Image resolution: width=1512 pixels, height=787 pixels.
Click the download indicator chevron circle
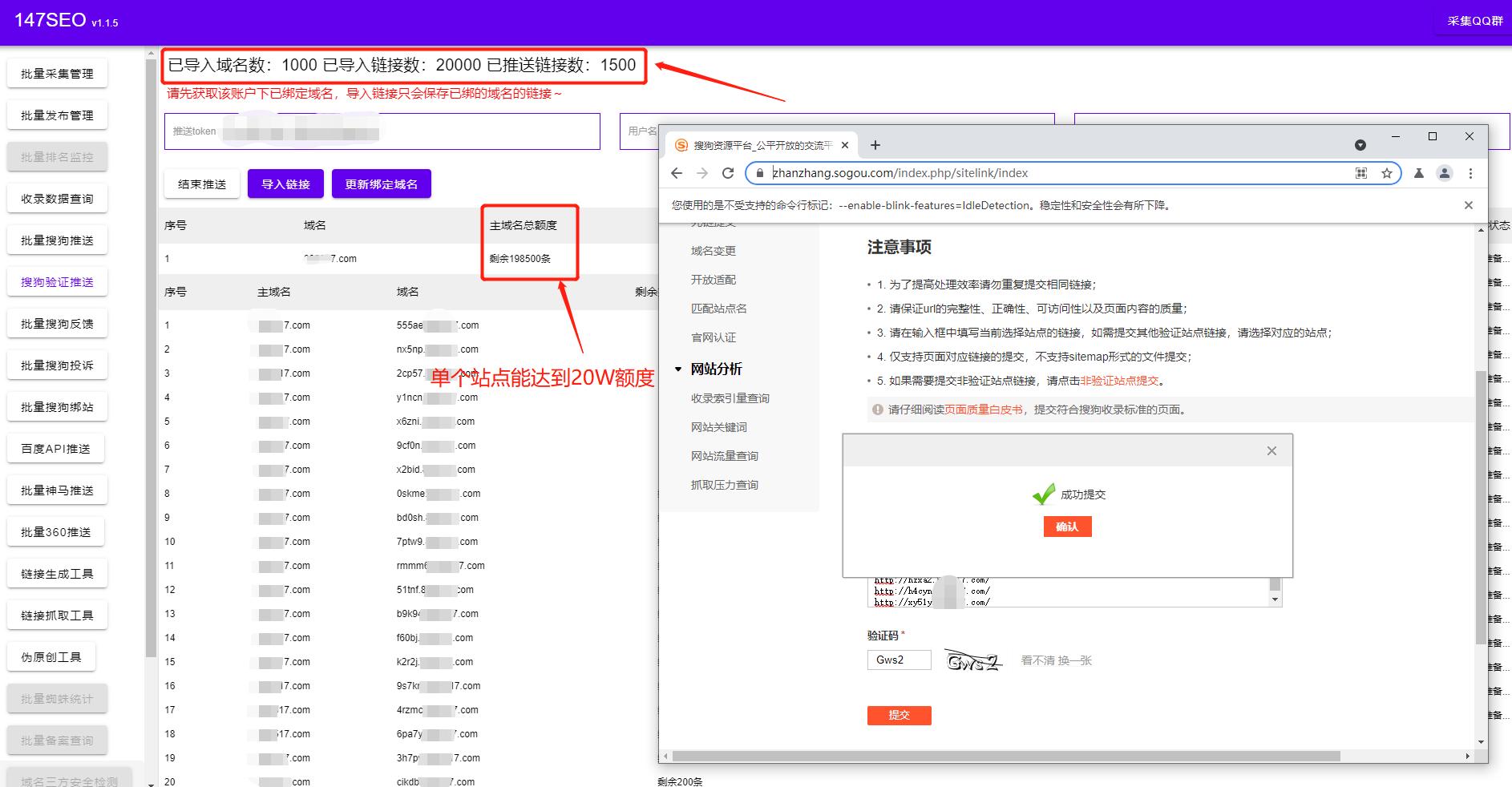pyautogui.click(x=1360, y=145)
